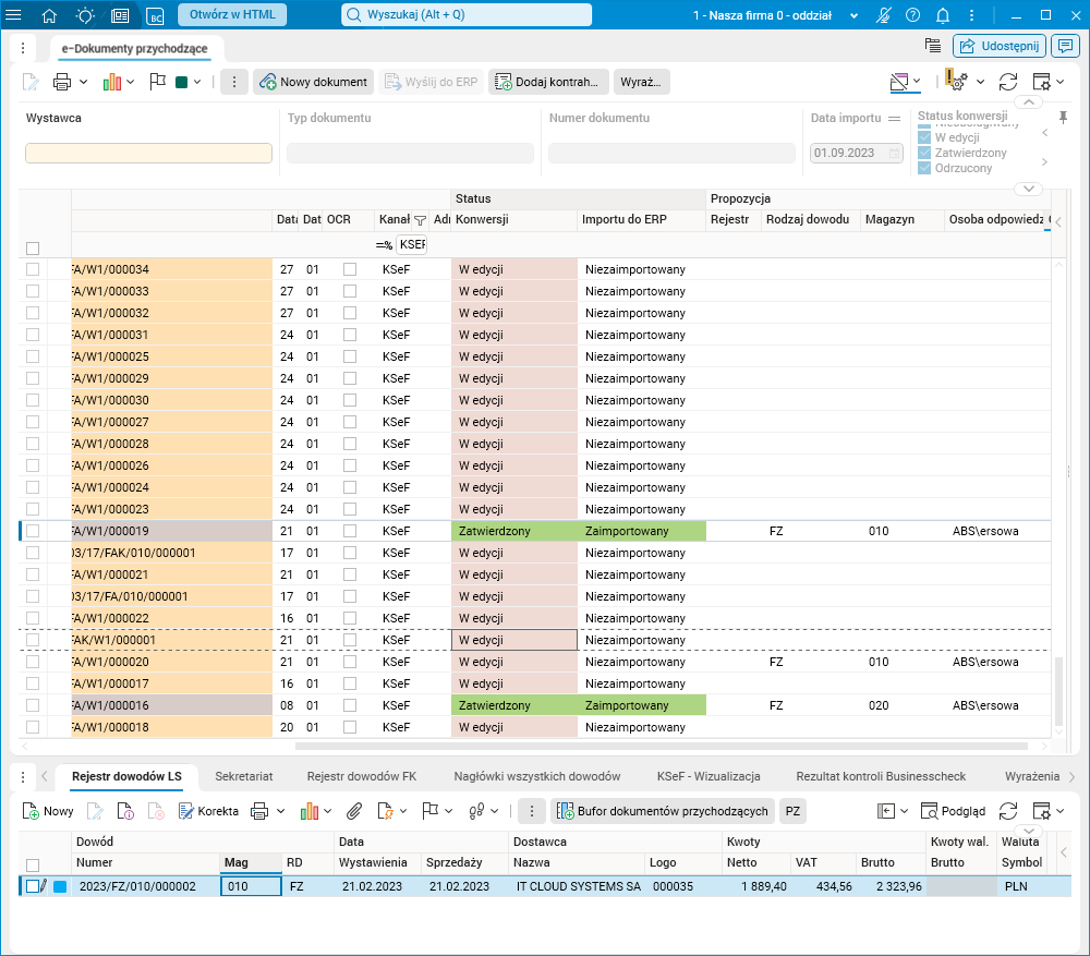Toggle the 'Zatwierdzony' status filter checkbox
Viewport: 1090px width, 956px height.
point(924,153)
